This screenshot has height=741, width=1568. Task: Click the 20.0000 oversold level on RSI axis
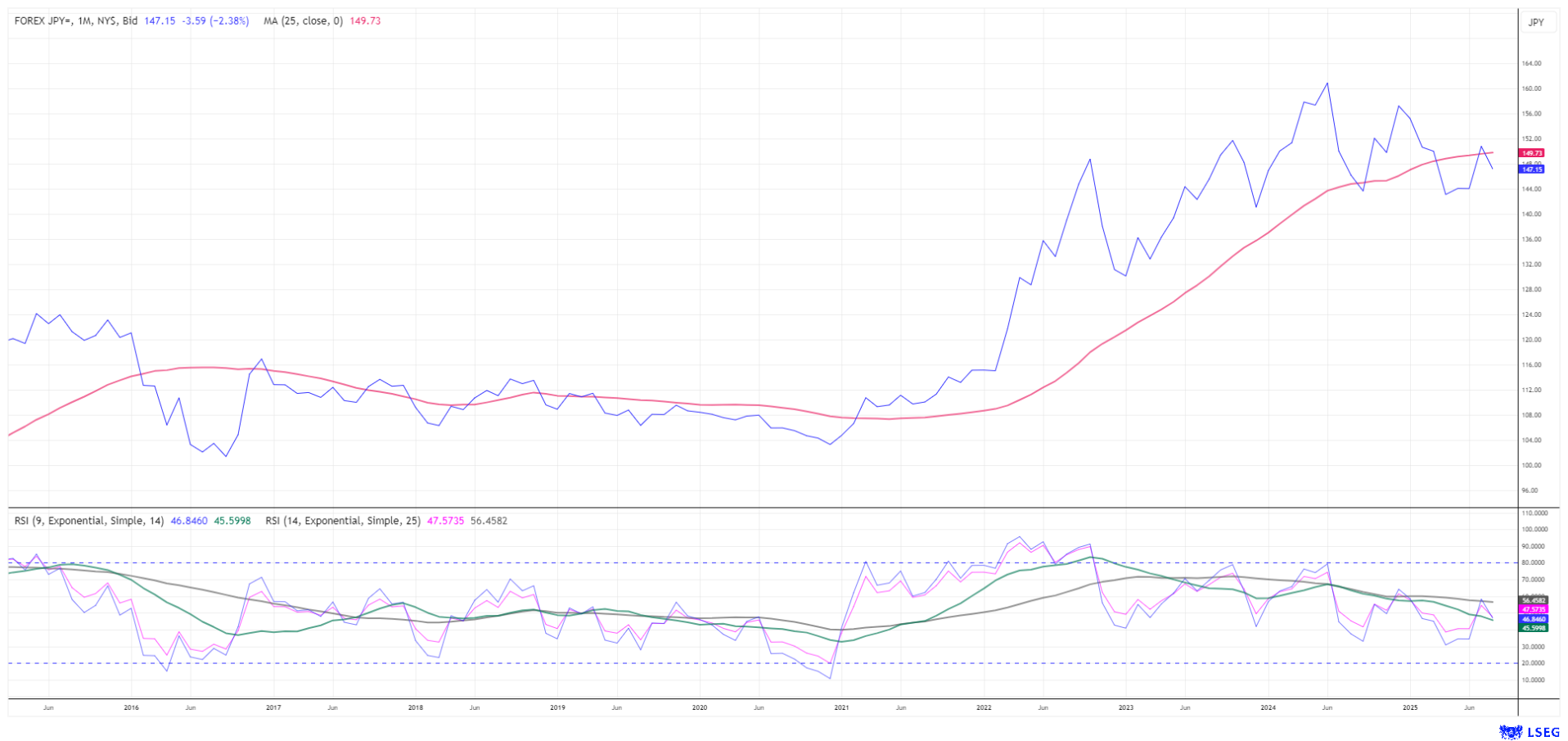(1534, 663)
